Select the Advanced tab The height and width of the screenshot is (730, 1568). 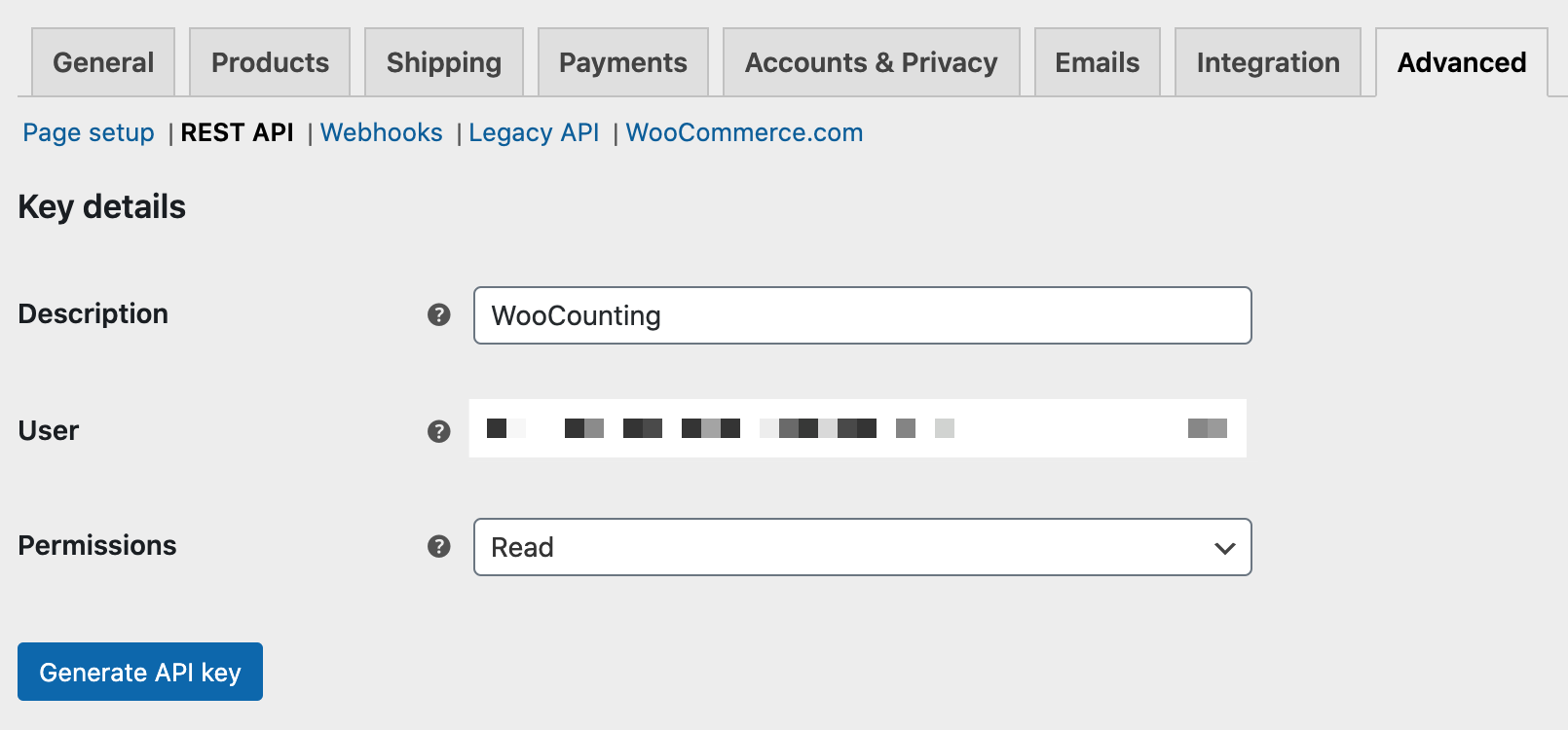(x=1462, y=62)
